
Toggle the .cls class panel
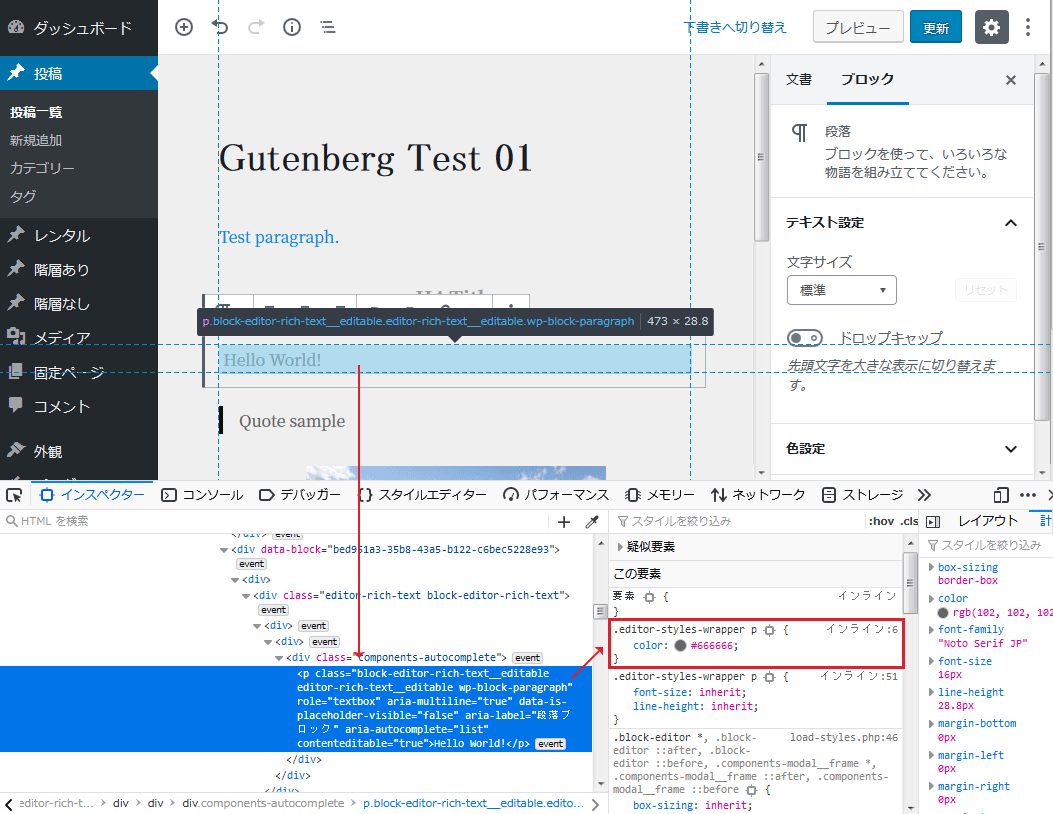click(908, 521)
